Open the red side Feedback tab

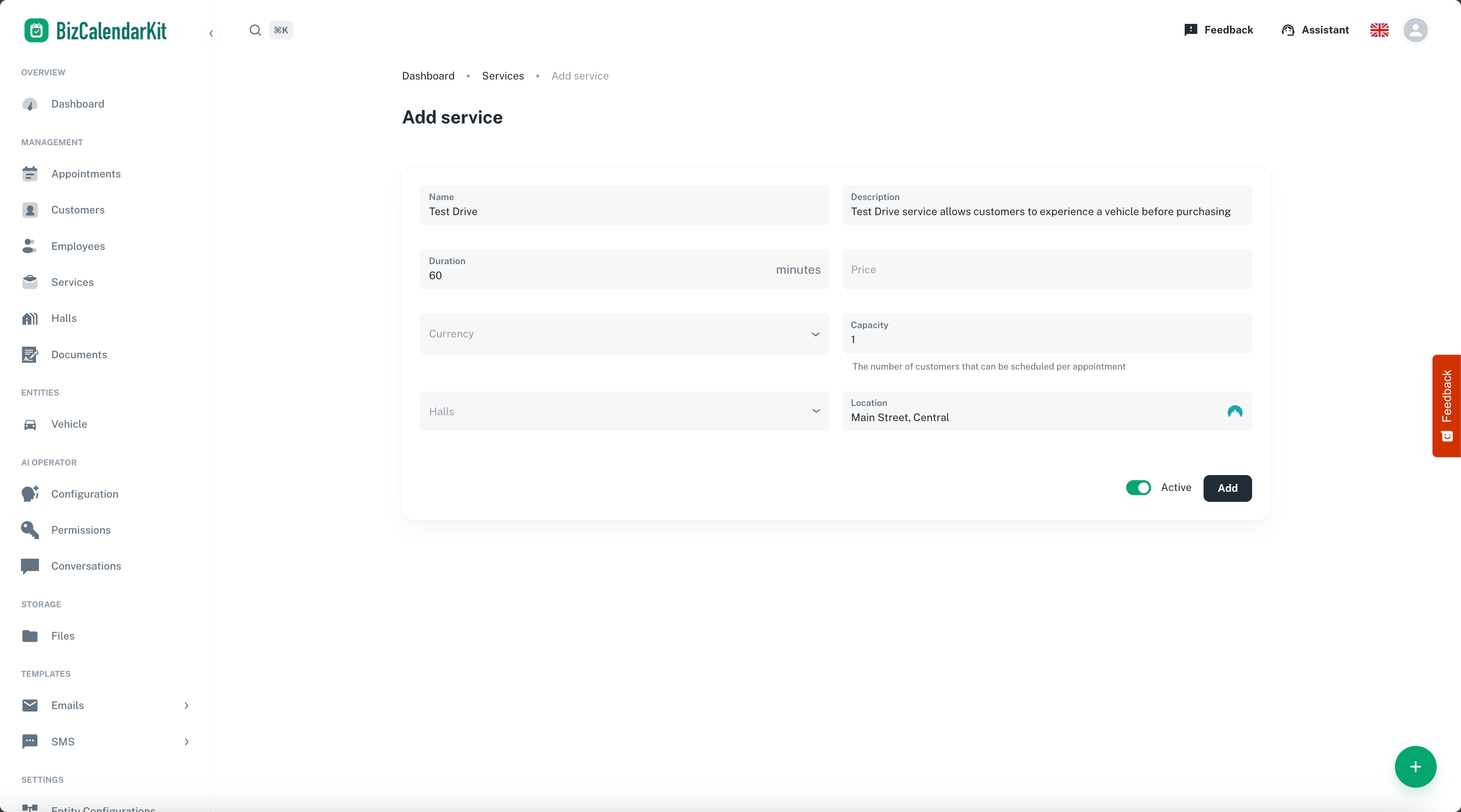[1446, 406]
